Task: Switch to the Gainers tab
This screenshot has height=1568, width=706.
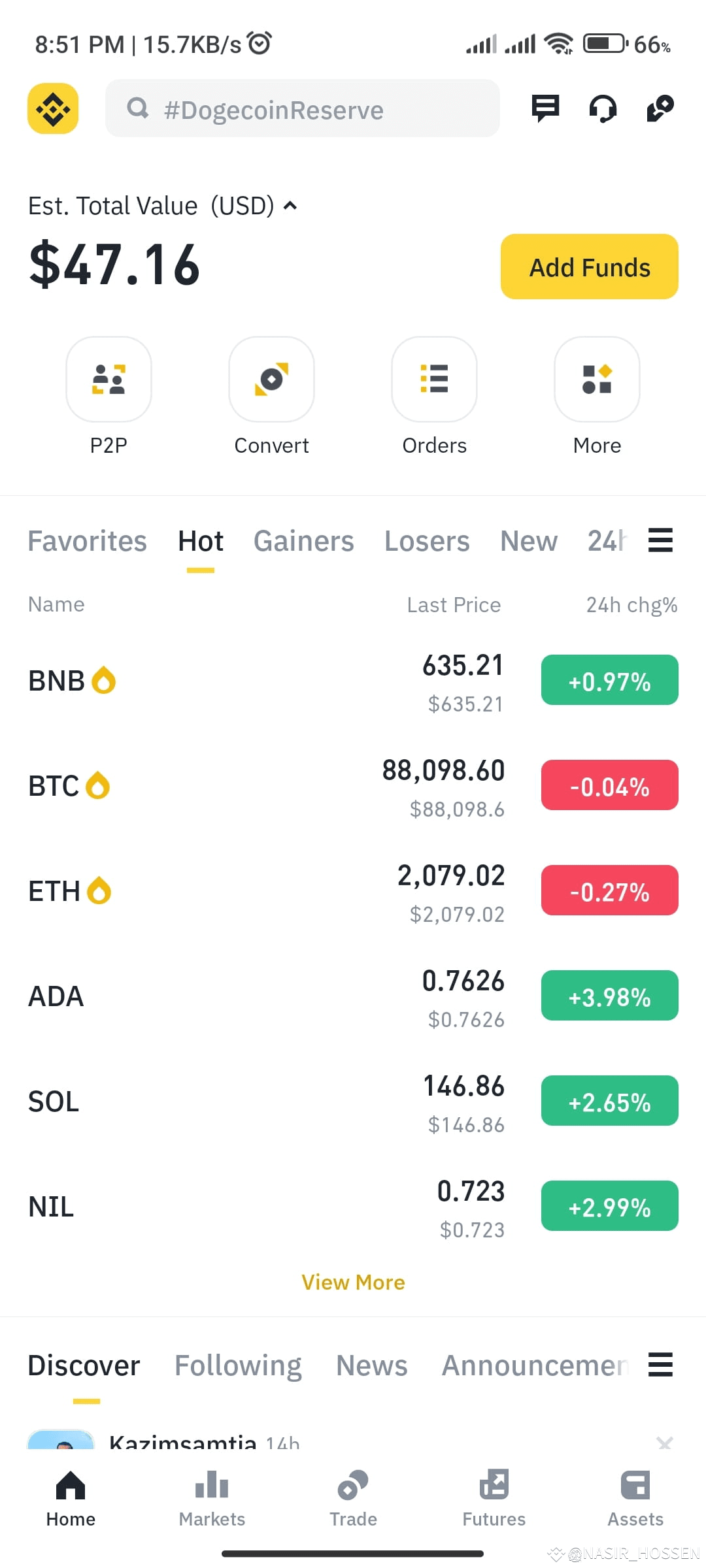Action: pyautogui.click(x=304, y=541)
